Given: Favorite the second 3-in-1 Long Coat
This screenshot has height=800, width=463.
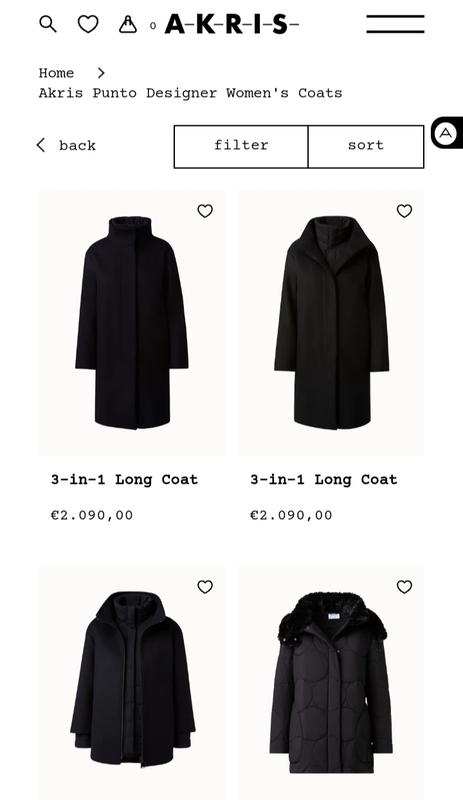Looking at the screenshot, I should pyautogui.click(x=404, y=211).
